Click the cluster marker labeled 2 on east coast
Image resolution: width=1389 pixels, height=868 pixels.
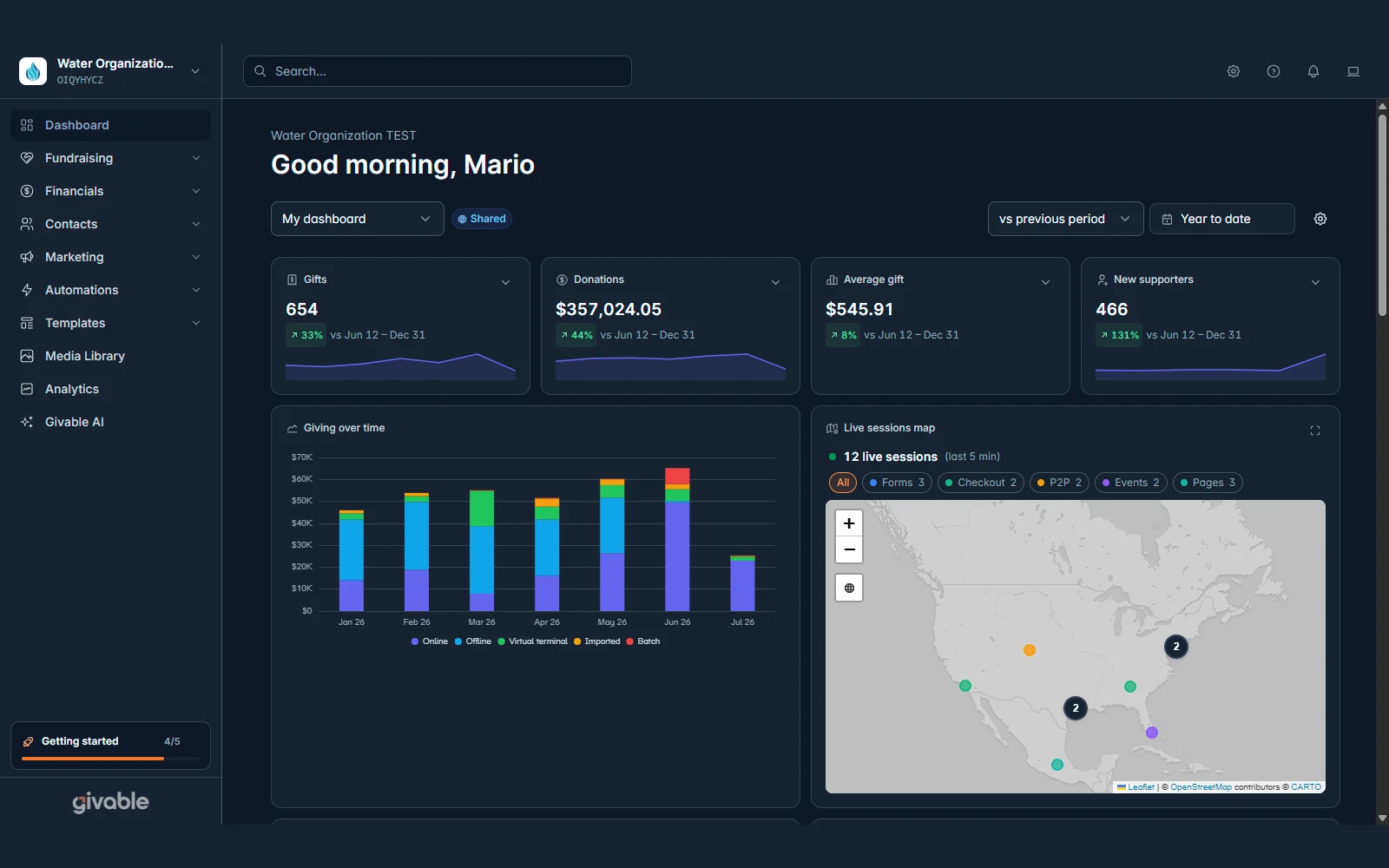pyautogui.click(x=1176, y=647)
